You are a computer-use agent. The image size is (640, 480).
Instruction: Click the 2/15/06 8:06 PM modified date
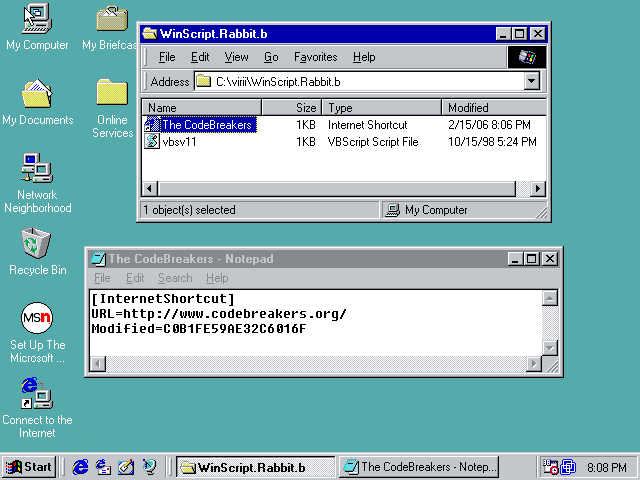point(489,124)
